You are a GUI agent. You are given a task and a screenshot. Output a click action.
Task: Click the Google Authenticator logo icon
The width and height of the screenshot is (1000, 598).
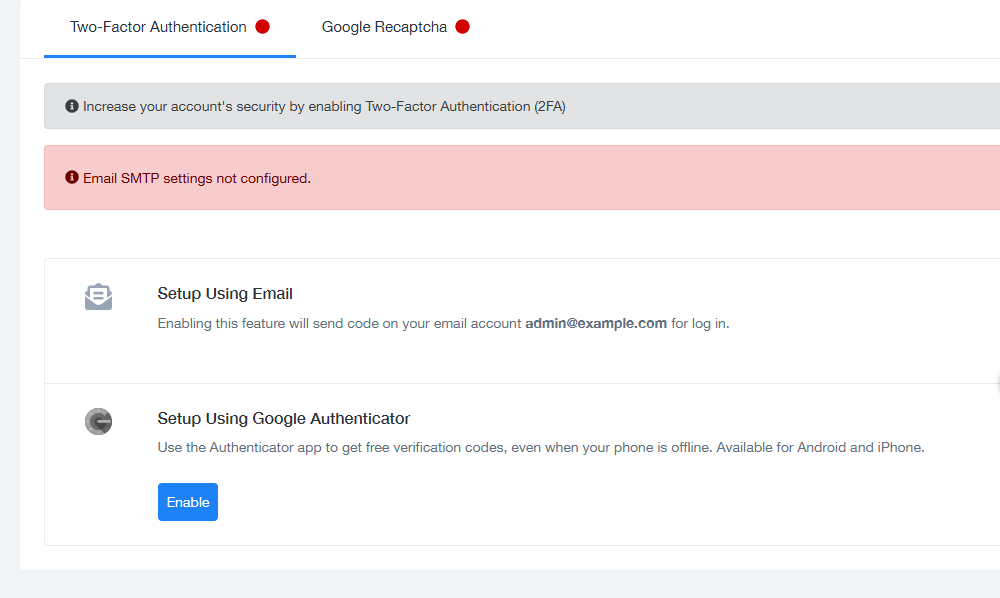(x=98, y=422)
